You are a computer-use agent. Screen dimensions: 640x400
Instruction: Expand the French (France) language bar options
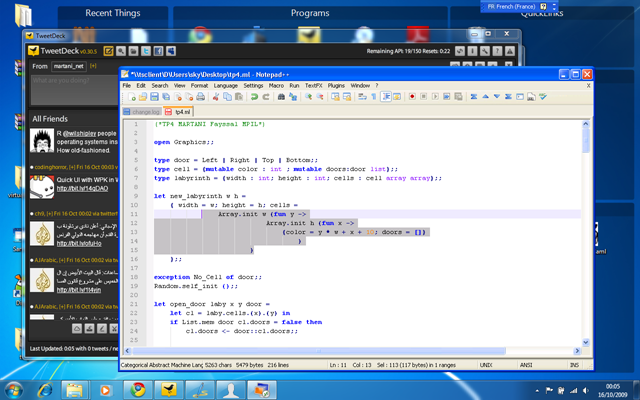point(554,7)
